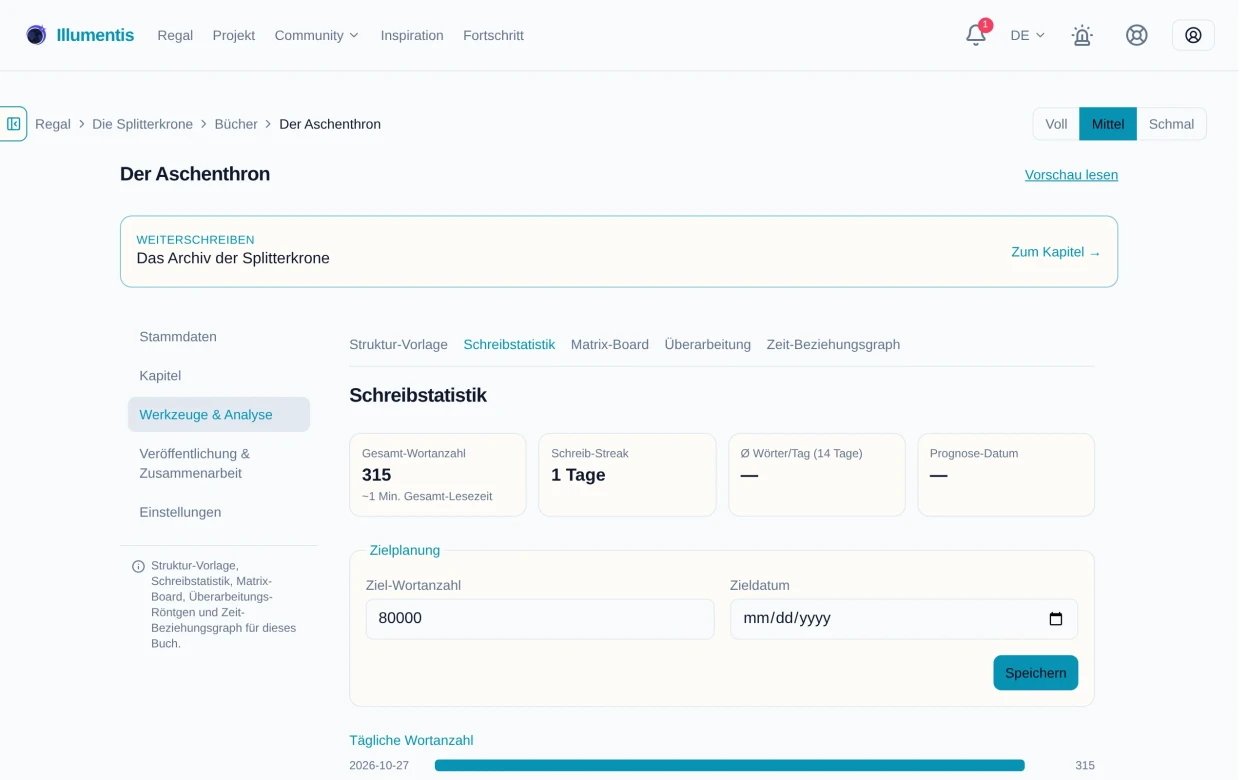Follow the Vorschau lesen link

1071,175
